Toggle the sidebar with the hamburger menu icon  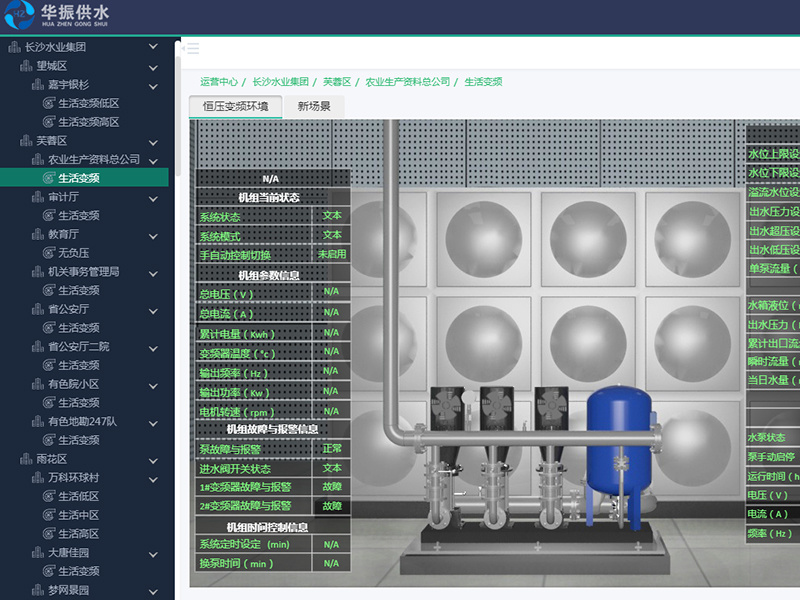[x=193, y=49]
